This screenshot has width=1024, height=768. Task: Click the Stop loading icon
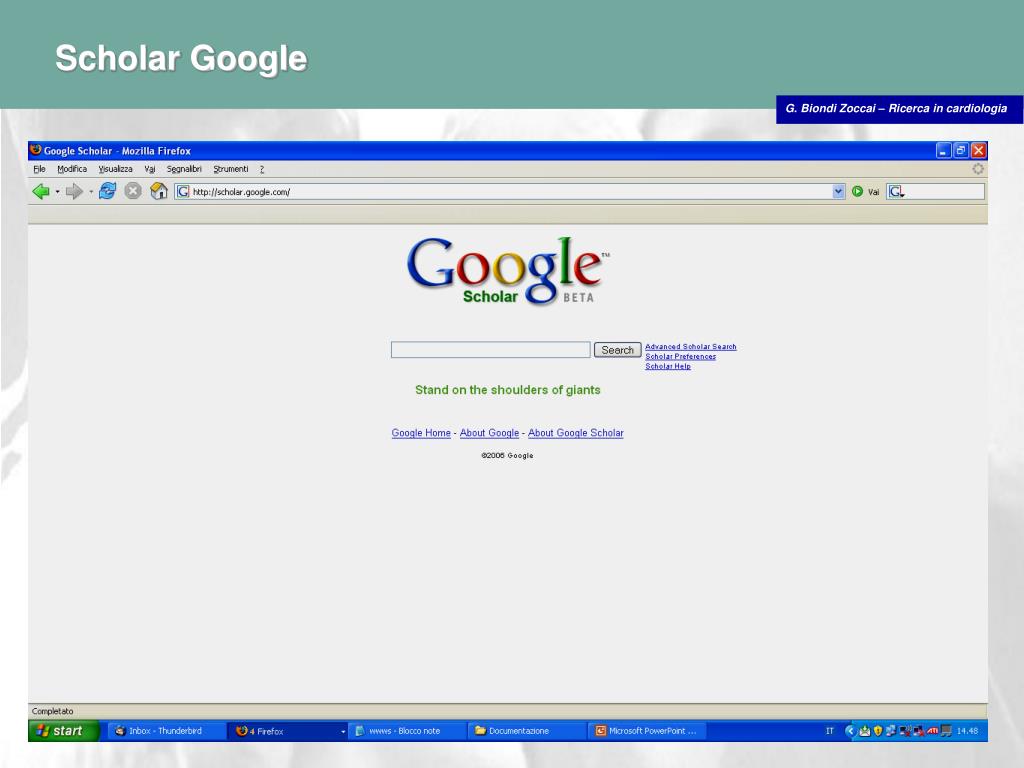[x=133, y=191]
